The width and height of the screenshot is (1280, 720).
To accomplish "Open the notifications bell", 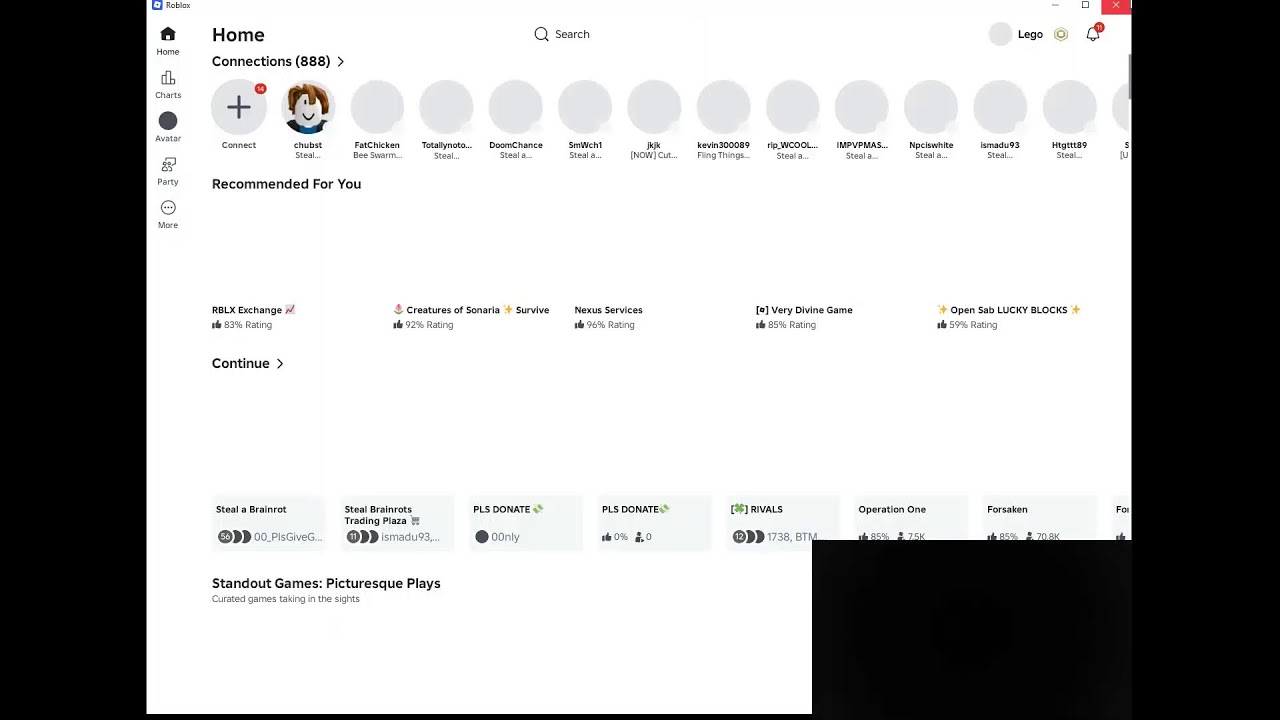I will [x=1093, y=34].
